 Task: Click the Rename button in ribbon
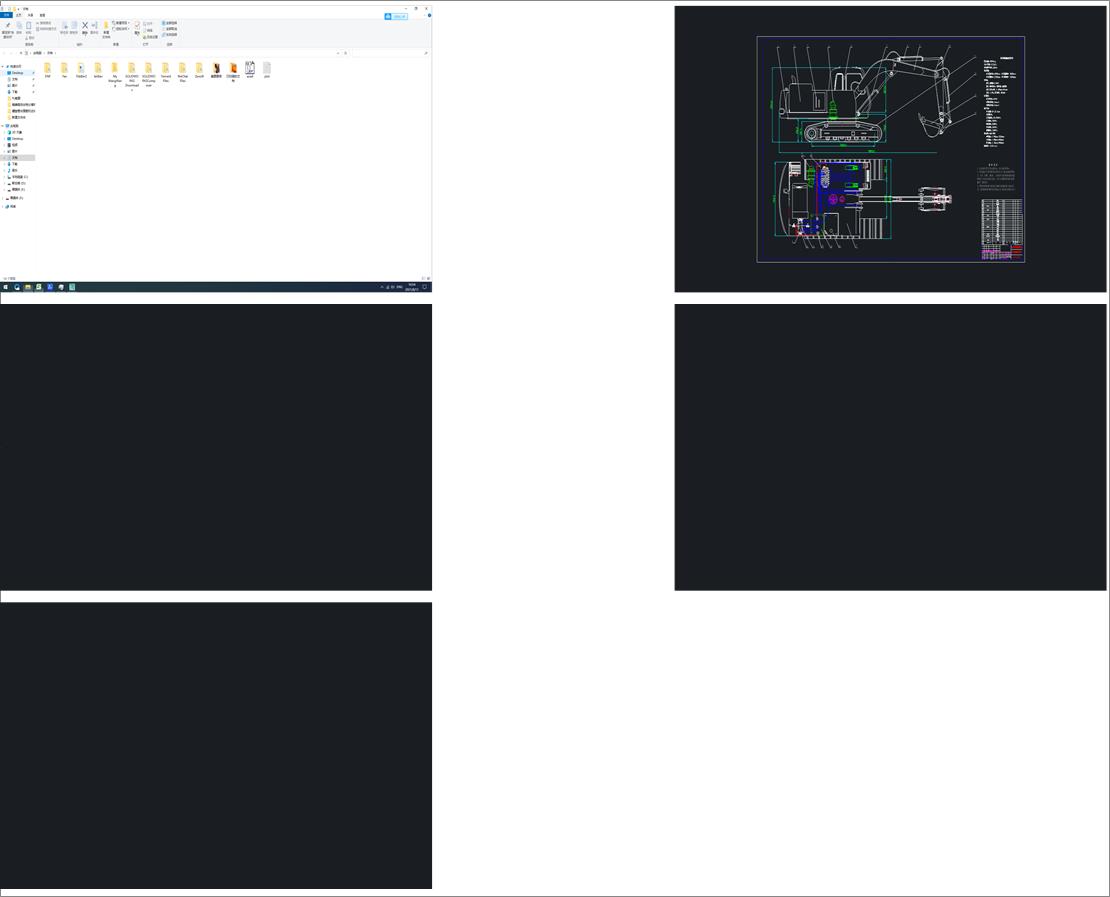coord(94,28)
